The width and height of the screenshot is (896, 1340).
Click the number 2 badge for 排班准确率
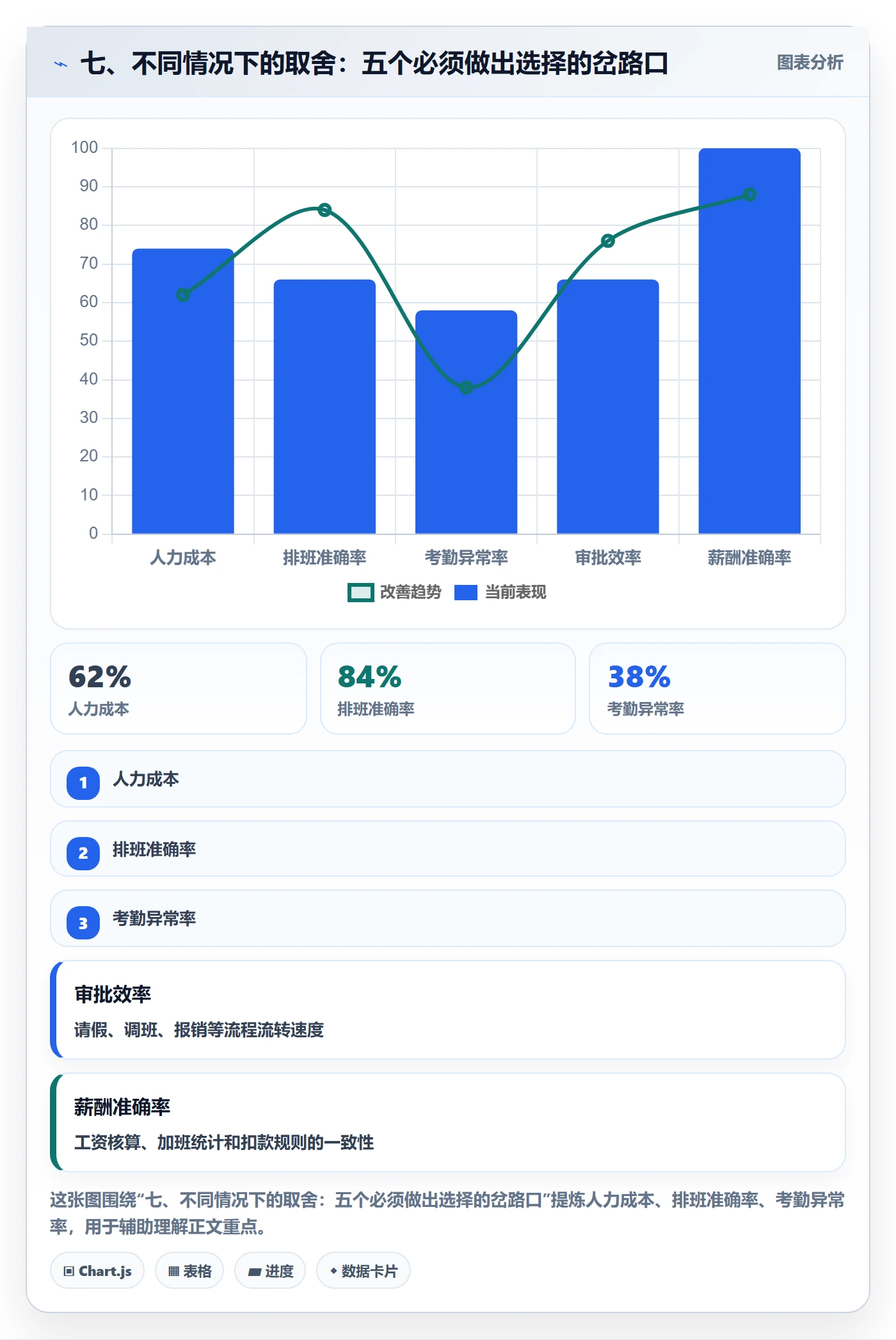coord(83,853)
